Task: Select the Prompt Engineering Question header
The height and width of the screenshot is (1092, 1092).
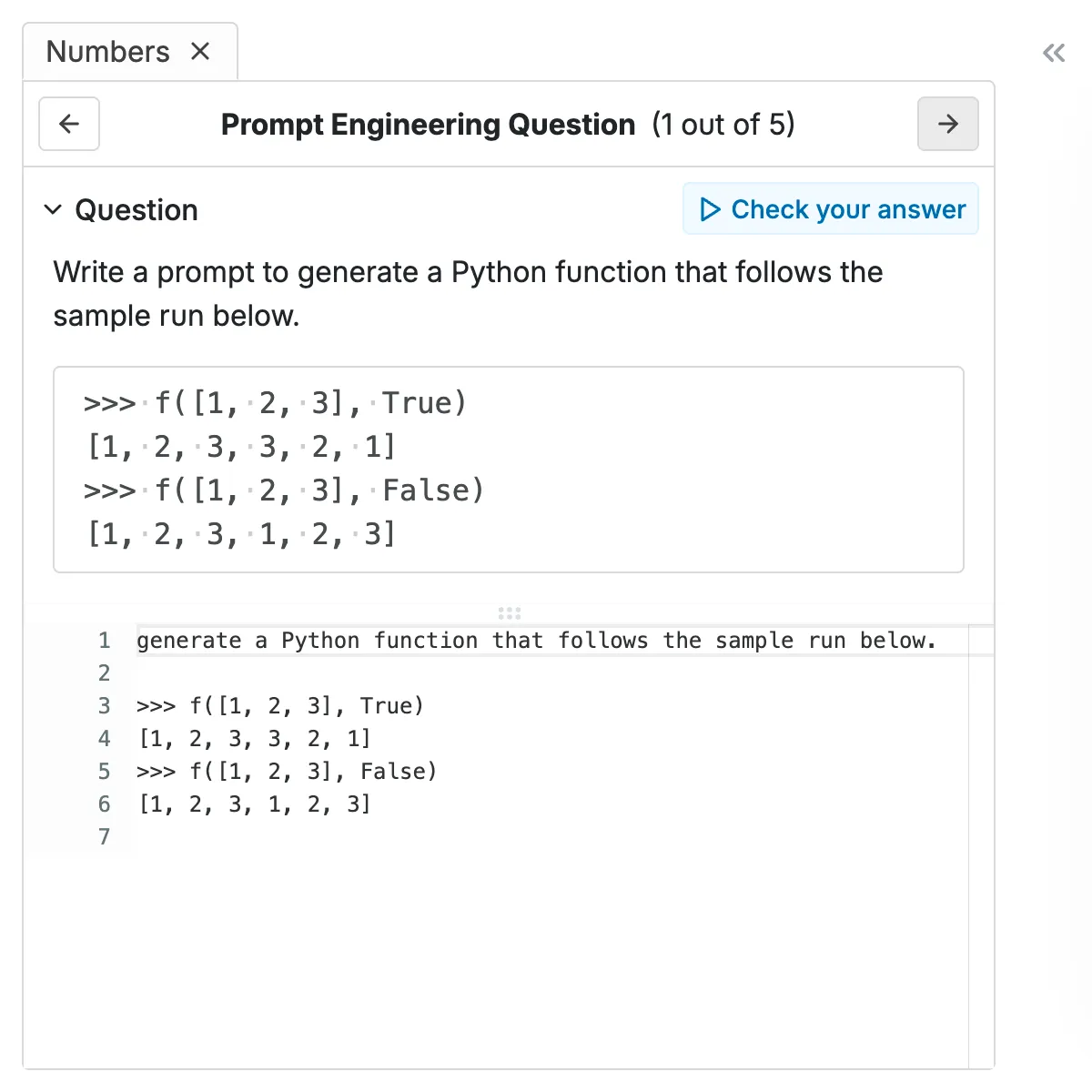Action: point(427,124)
